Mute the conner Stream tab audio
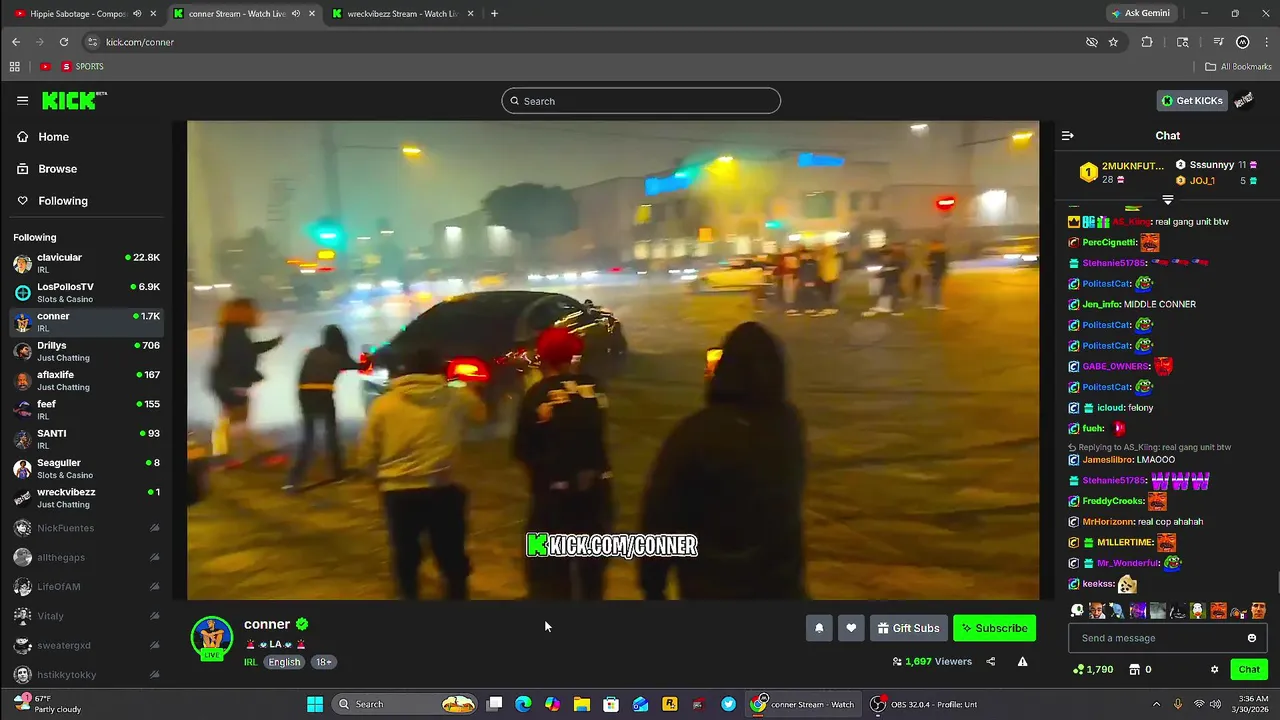The image size is (1280, 720). 296,13
